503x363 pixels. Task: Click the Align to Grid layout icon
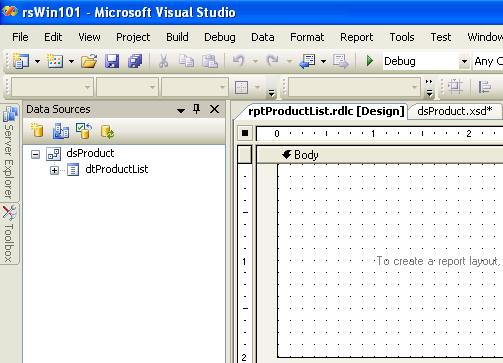coord(455,87)
